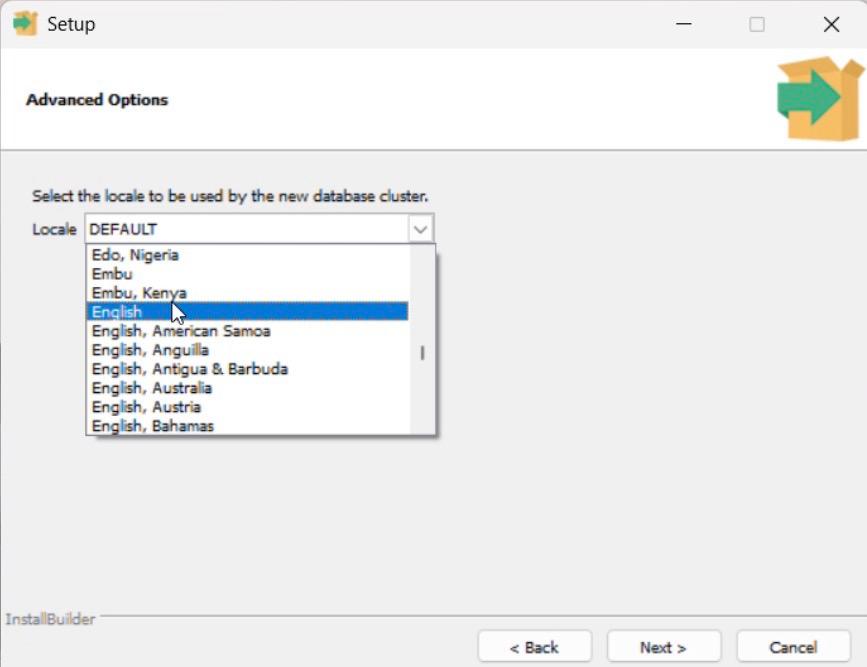Choose 'English, American Samoa' locale
The width and height of the screenshot is (867, 667).
181,331
